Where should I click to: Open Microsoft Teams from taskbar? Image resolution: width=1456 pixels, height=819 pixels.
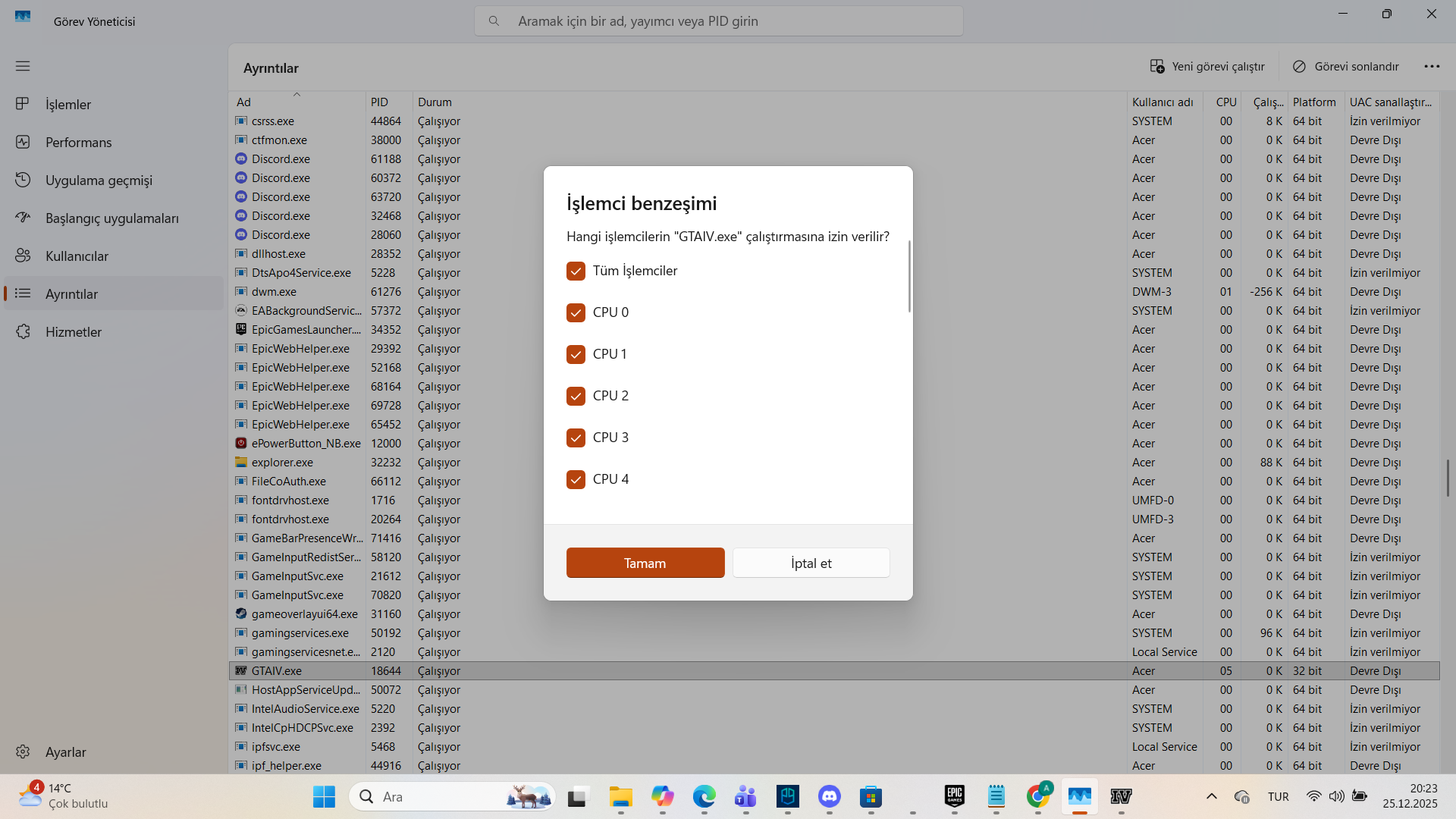(745, 796)
